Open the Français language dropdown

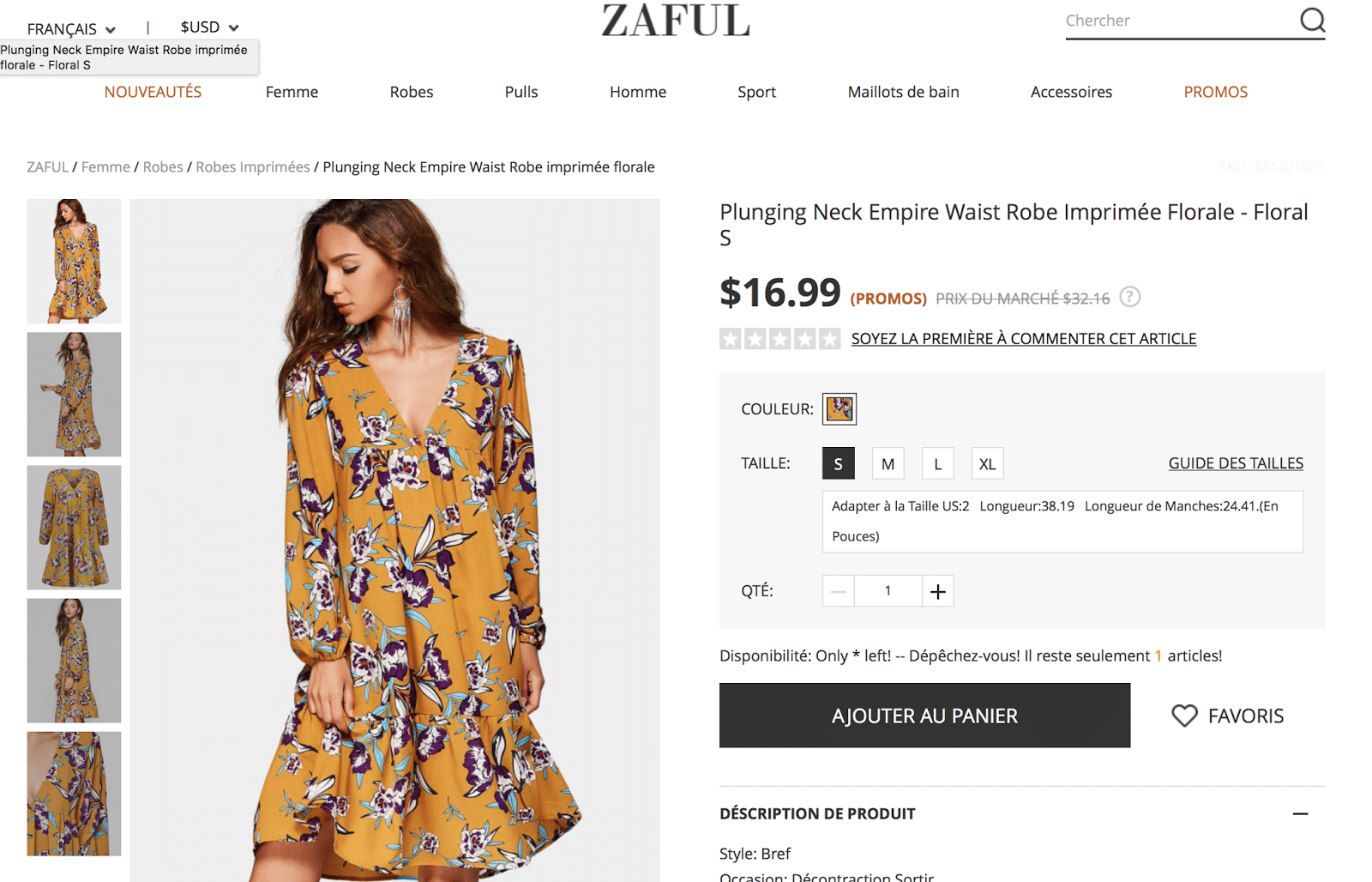click(x=71, y=29)
